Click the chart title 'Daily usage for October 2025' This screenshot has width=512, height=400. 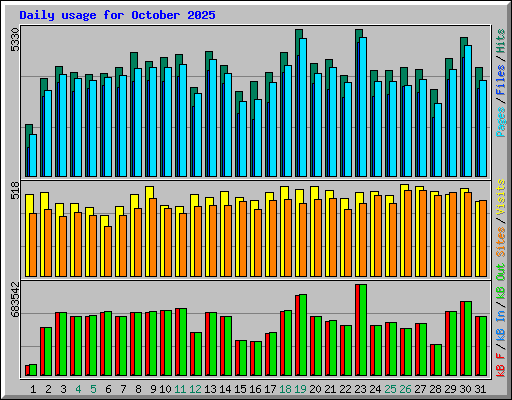tap(117, 15)
